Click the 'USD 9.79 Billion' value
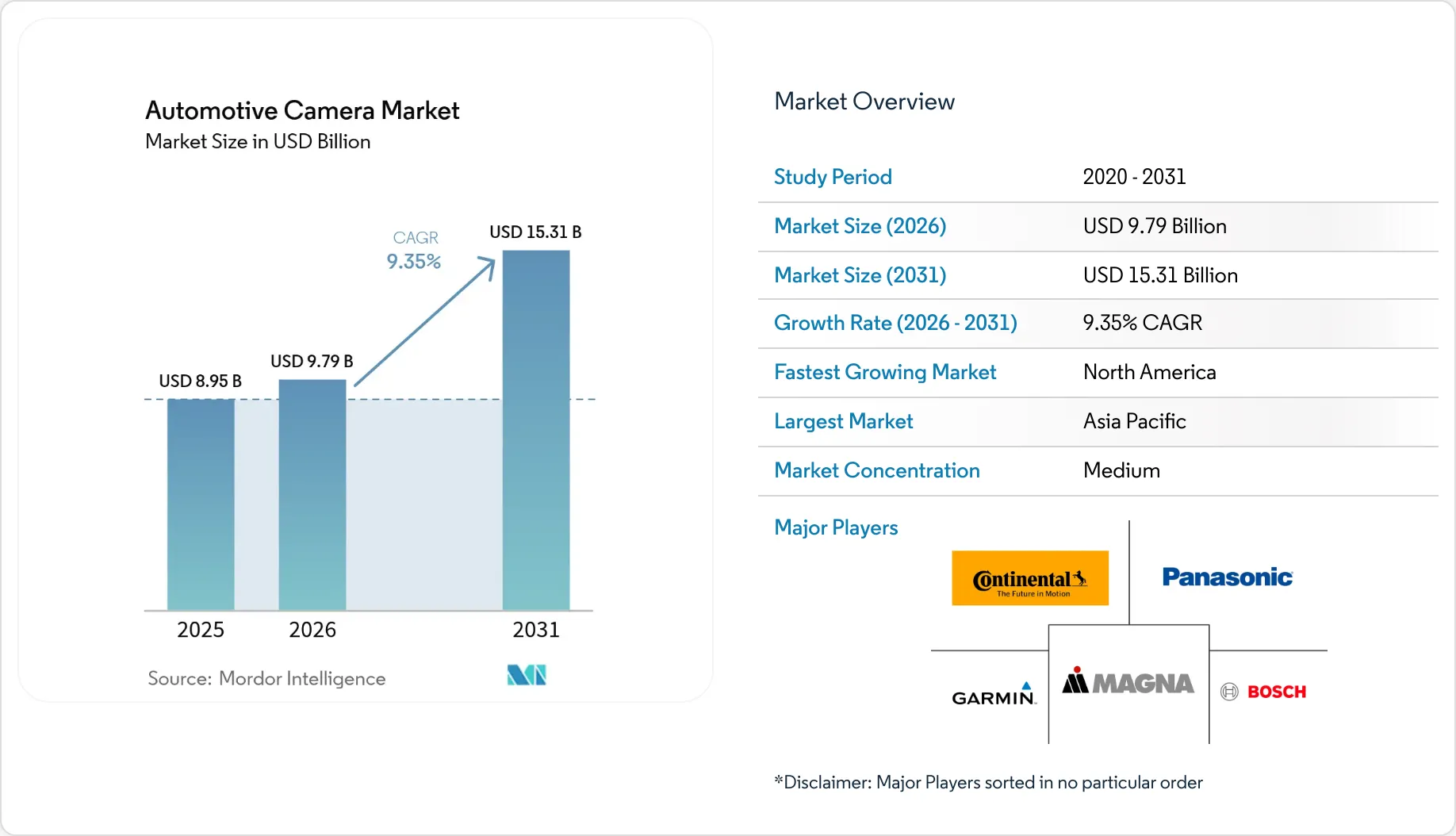Viewport: 1456px width, 836px height. 1155,226
